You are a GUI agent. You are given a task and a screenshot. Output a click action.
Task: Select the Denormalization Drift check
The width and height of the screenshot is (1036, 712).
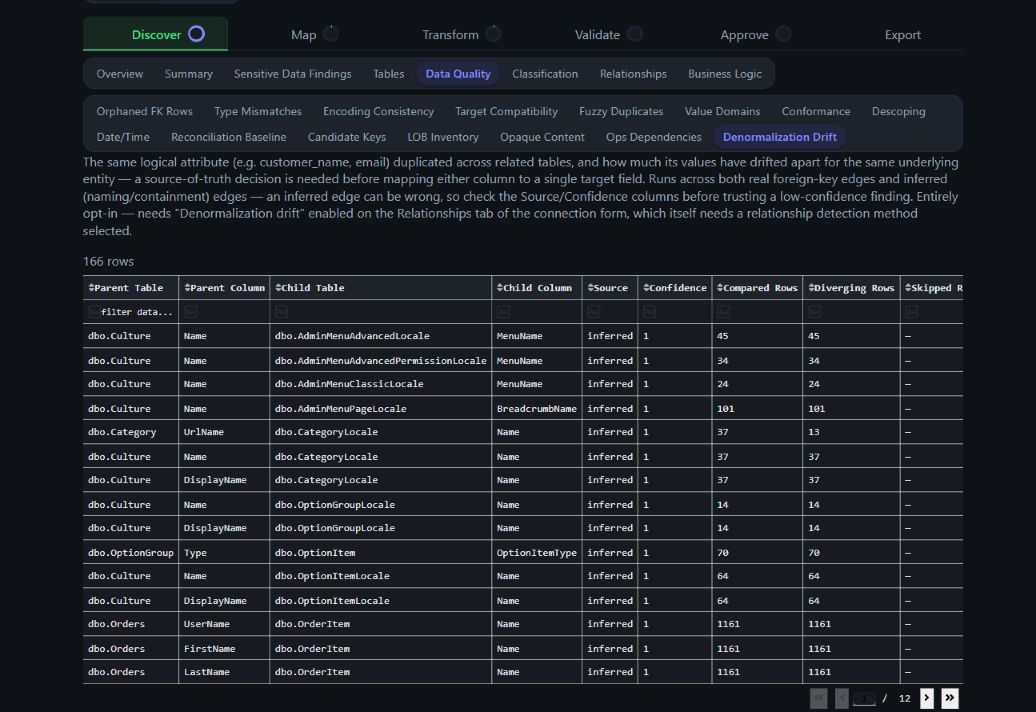[780, 137]
